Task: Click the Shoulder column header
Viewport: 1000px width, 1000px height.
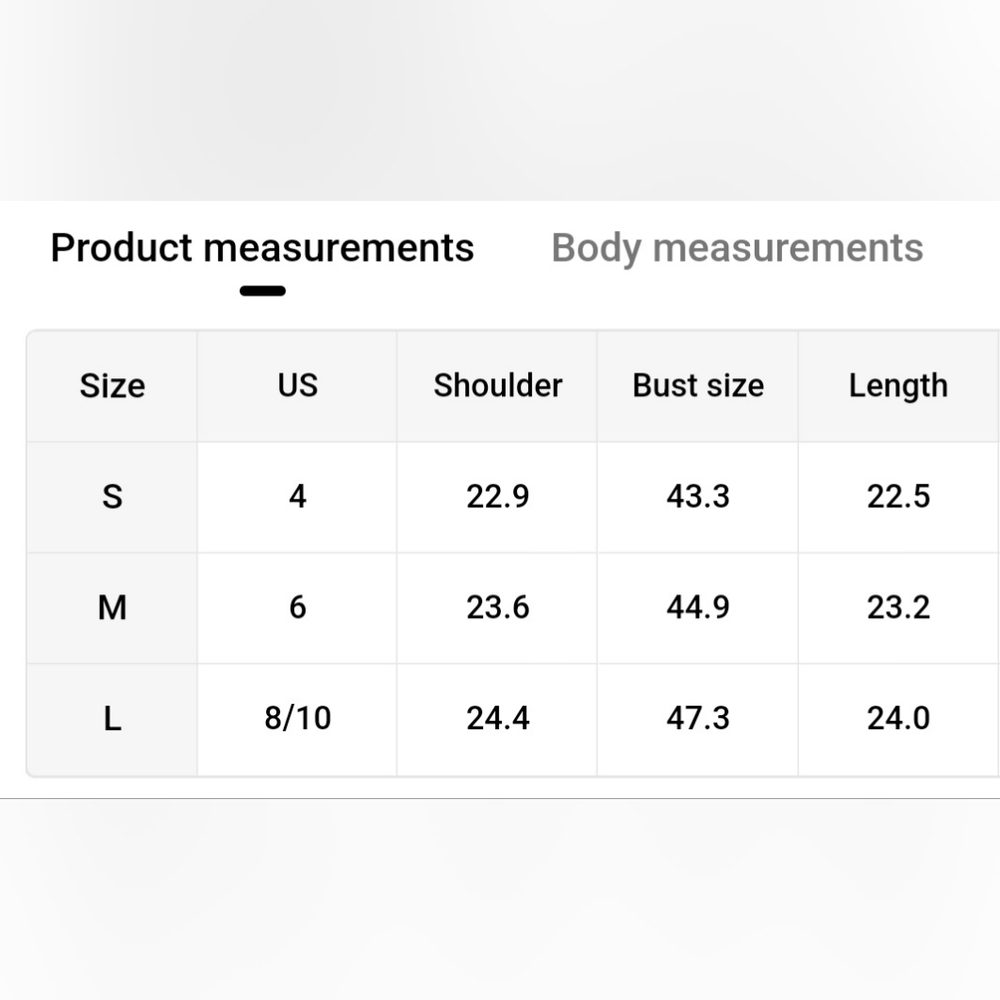Action: click(497, 386)
